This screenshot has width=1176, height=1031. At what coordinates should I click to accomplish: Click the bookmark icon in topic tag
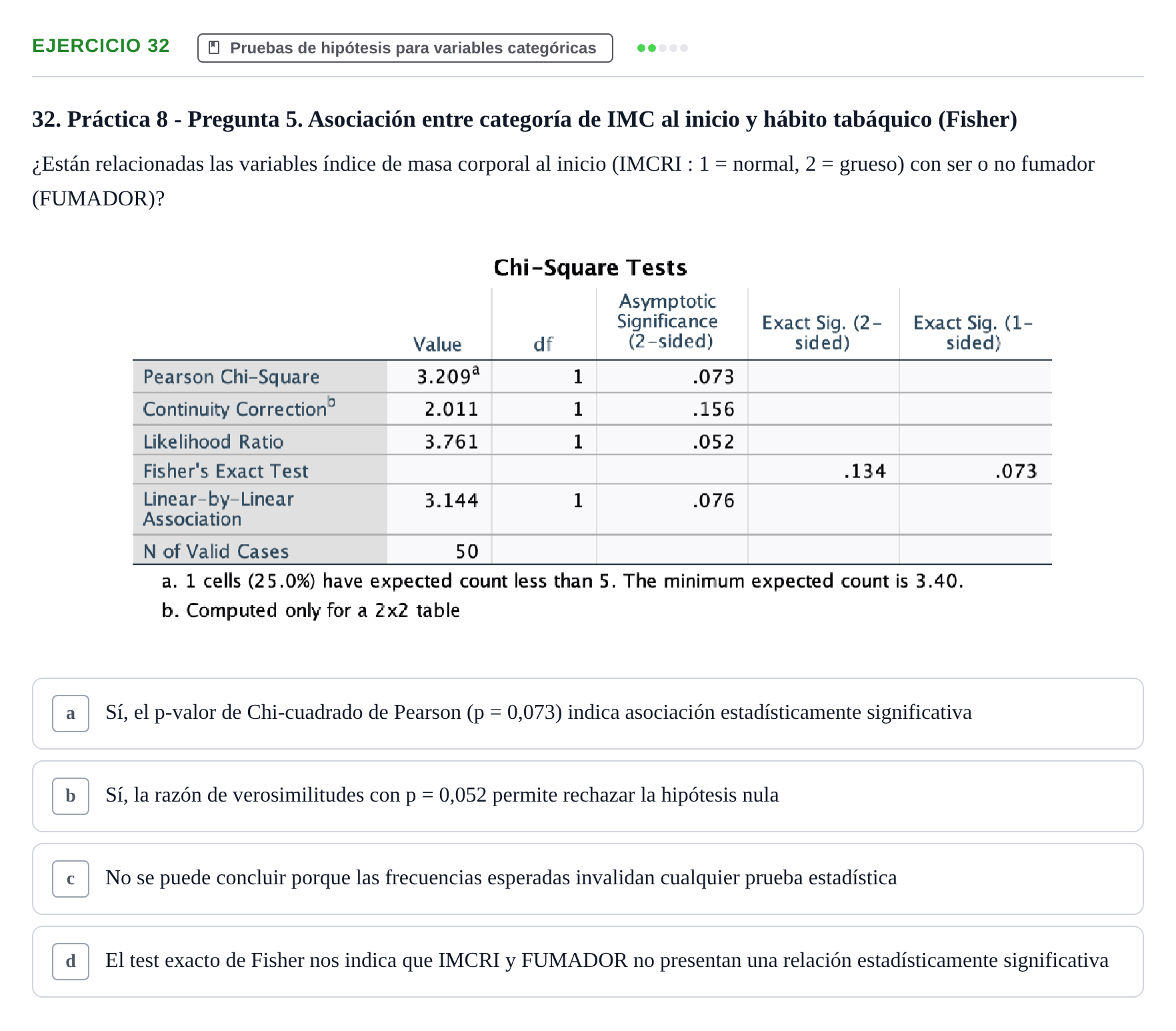(214, 47)
